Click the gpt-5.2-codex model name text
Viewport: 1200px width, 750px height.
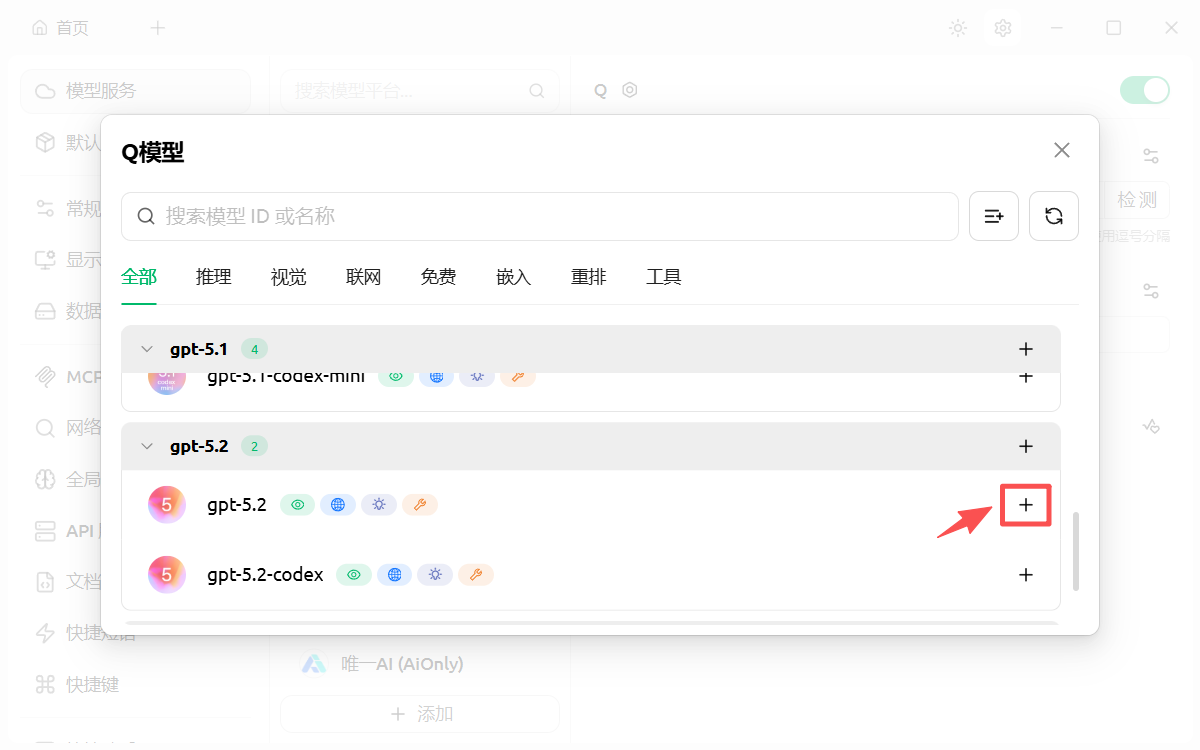pos(265,575)
